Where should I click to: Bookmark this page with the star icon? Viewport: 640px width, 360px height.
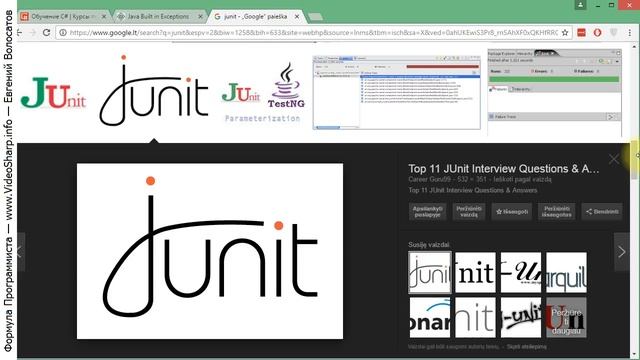564,33
